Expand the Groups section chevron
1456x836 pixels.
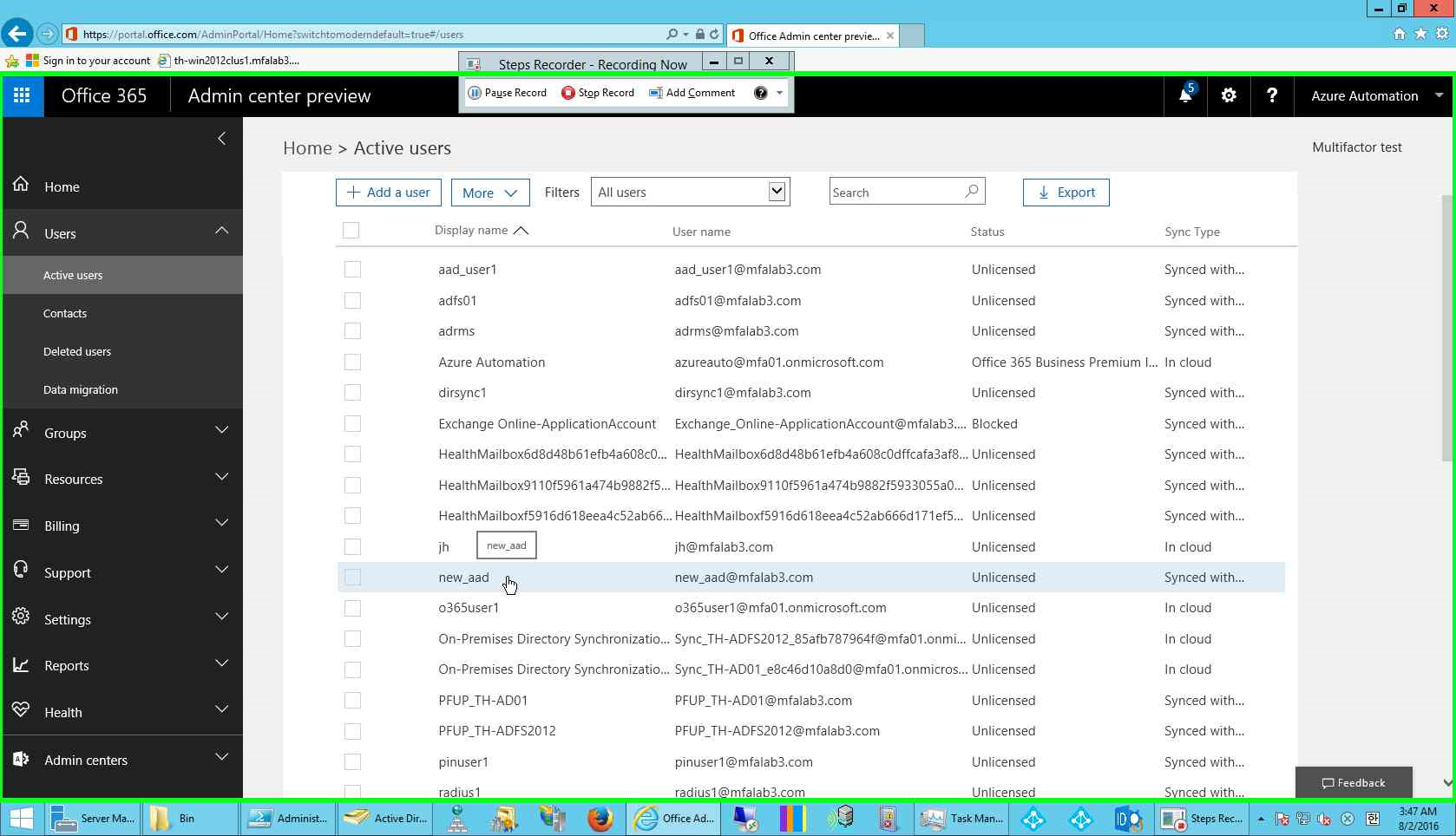coord(222,430)
